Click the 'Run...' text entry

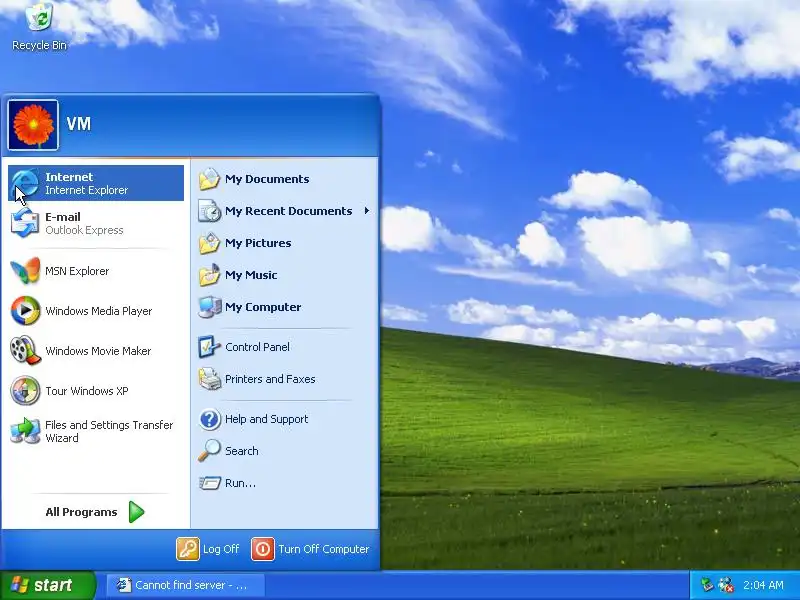[240, 483]
